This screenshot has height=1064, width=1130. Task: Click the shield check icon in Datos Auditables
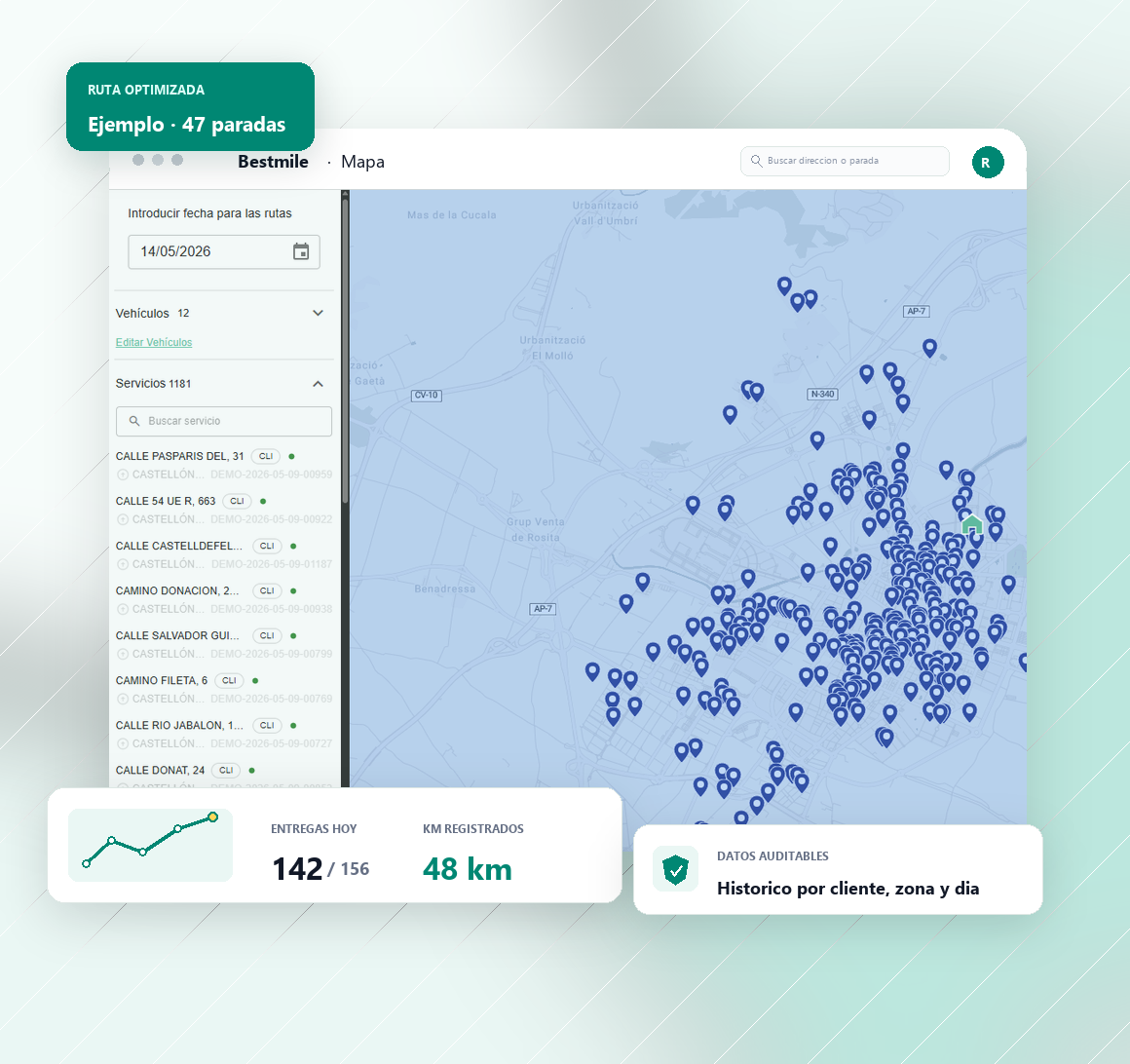tap(675, 869)
